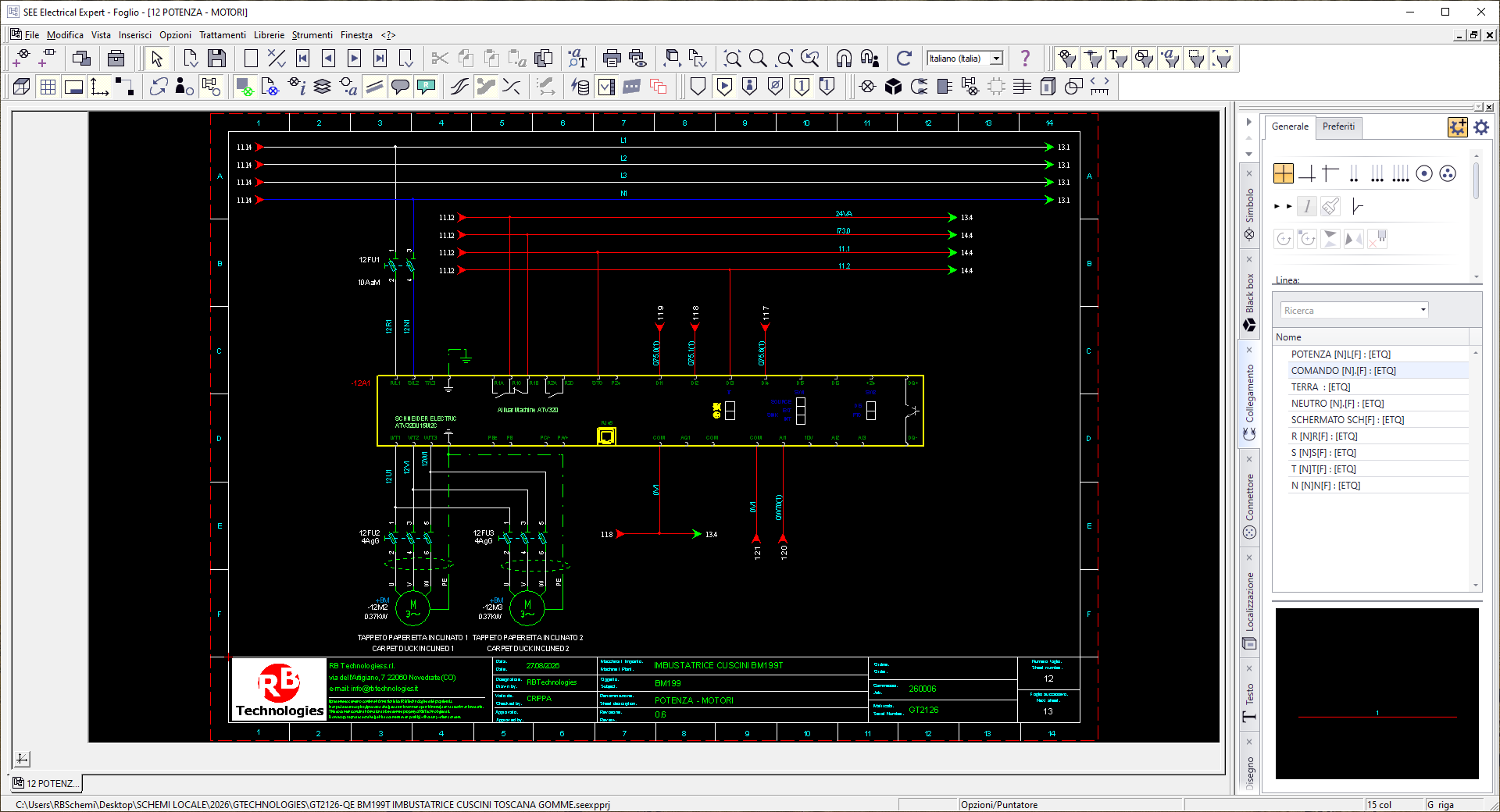Open help with the question mark icon
Screen dimensions: 1500x812
[x=1025, y=59]
